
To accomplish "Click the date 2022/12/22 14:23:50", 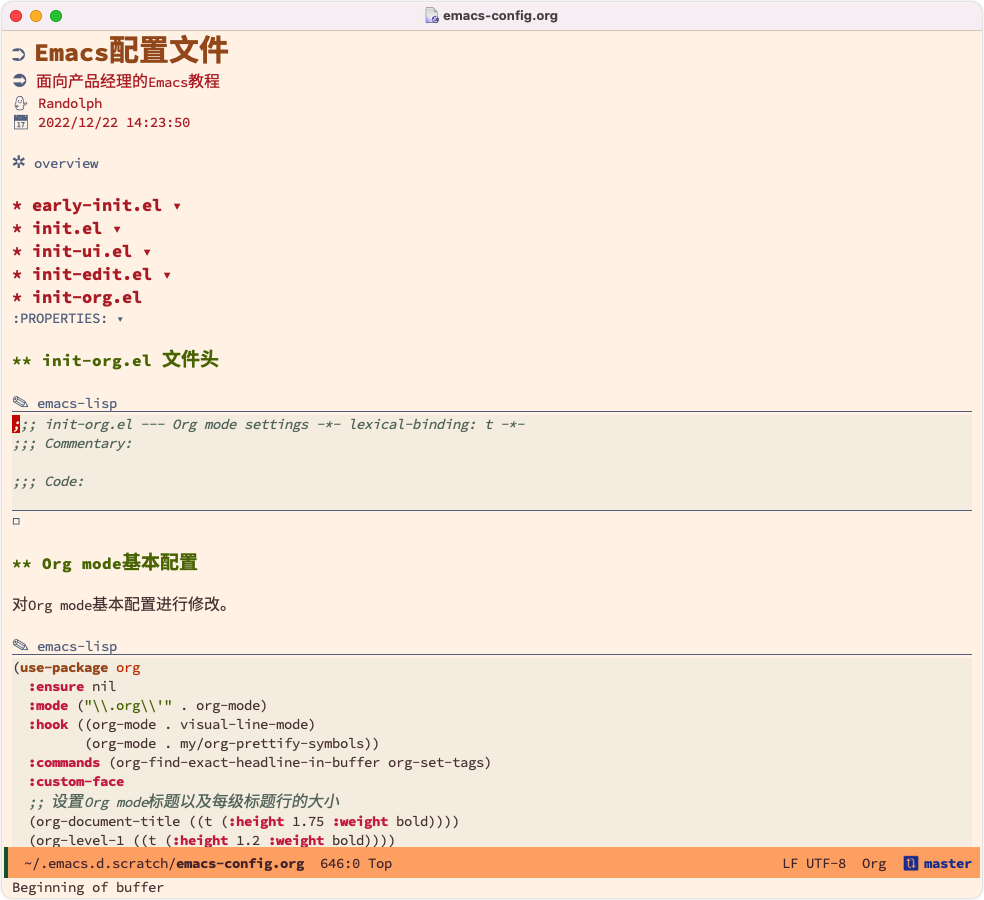I will click(x=114, y=122).
